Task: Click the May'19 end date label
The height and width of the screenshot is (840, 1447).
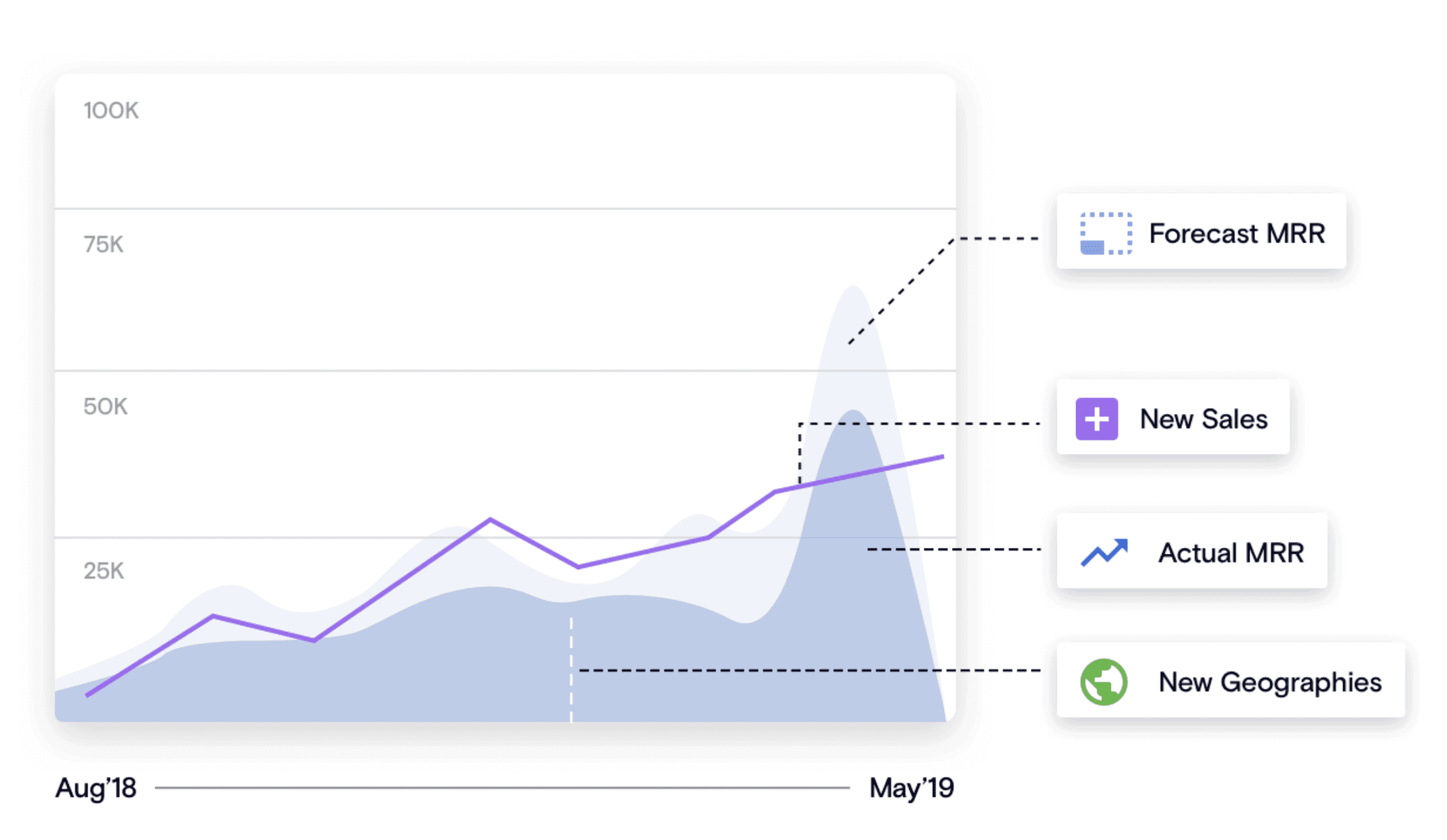Action: point(912,788)
